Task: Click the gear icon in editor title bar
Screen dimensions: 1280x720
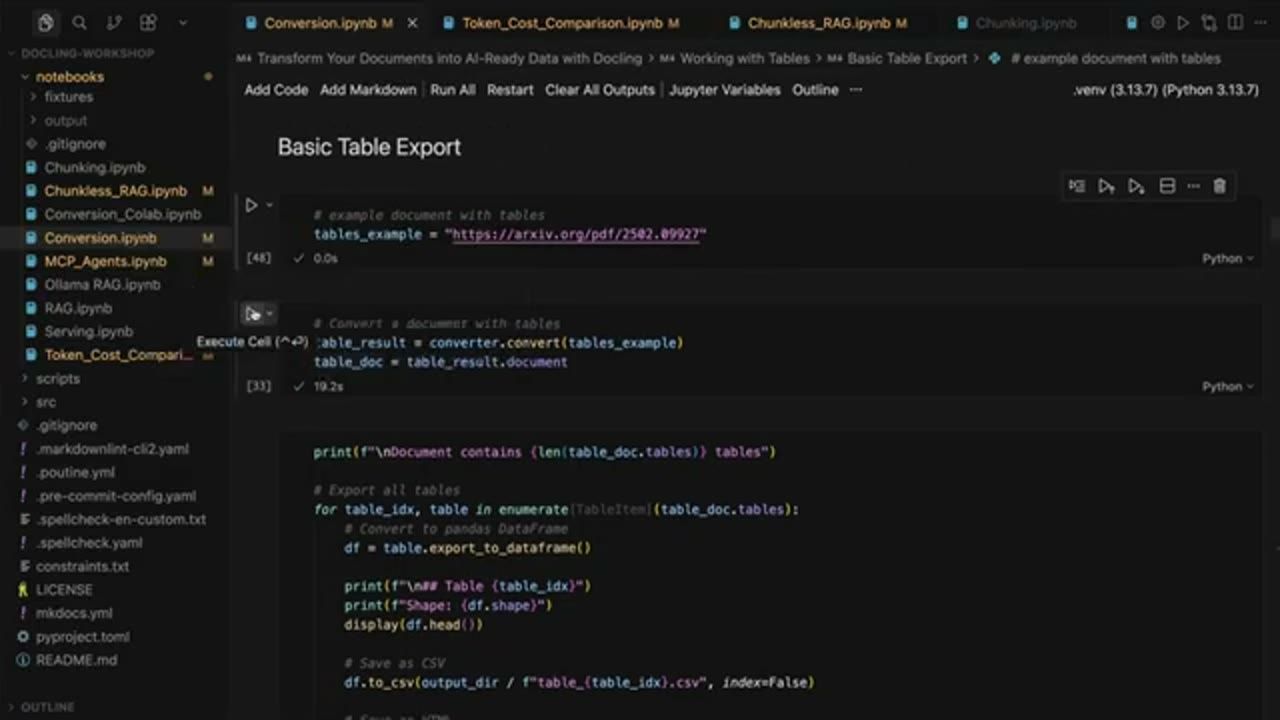Action: (1158, 22)
